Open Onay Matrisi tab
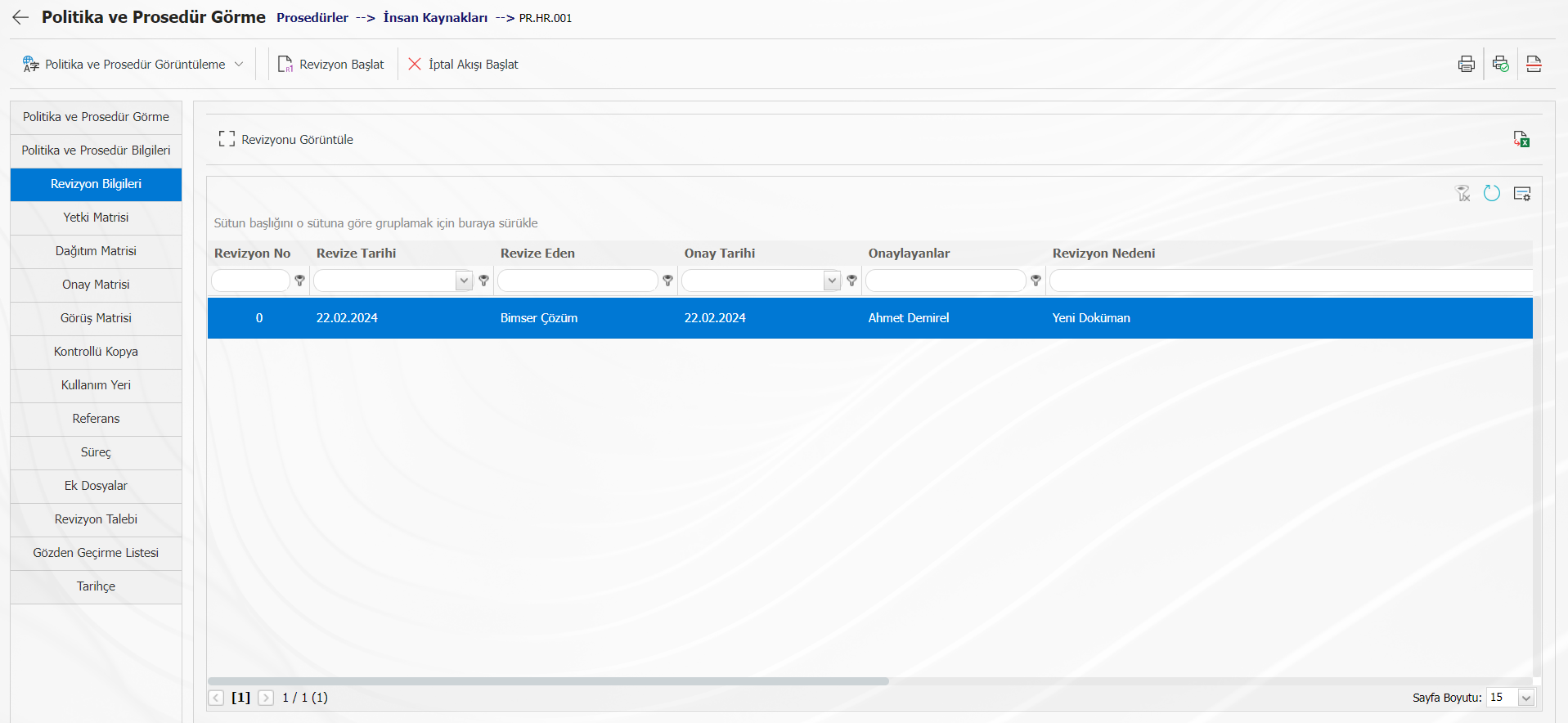The image size is (1568, 723). 96,285
